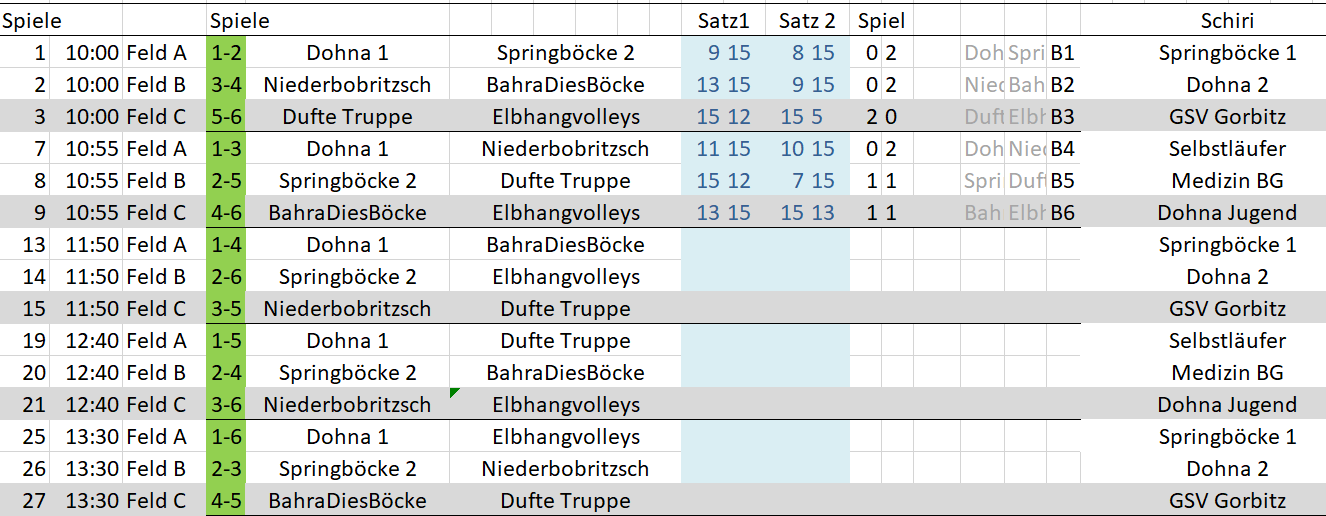This screenshot has width=1326, height=516.
Task: Click the cell labeled B5
Action: click(x=1062, y=181)
